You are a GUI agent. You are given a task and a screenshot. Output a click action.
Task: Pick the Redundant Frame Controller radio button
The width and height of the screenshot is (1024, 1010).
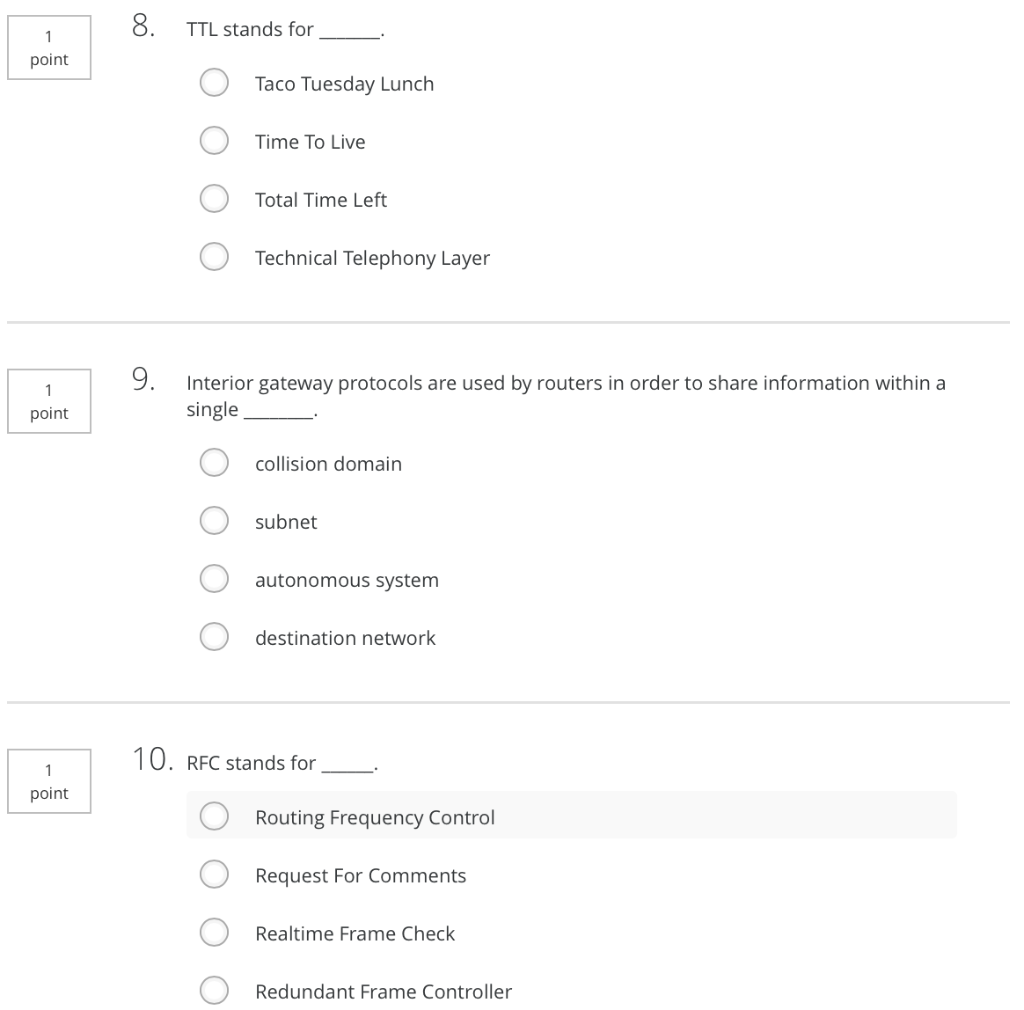point(214,991)
